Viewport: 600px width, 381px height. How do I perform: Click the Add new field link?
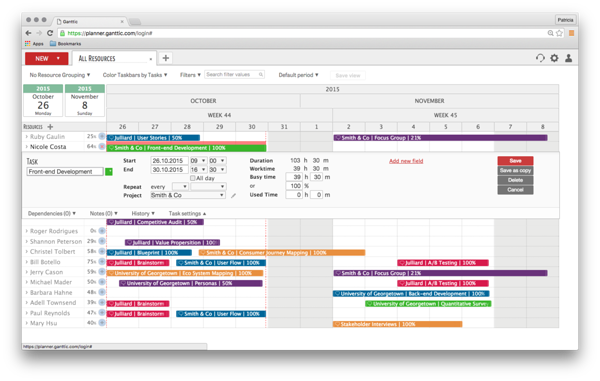click(406, 161)
